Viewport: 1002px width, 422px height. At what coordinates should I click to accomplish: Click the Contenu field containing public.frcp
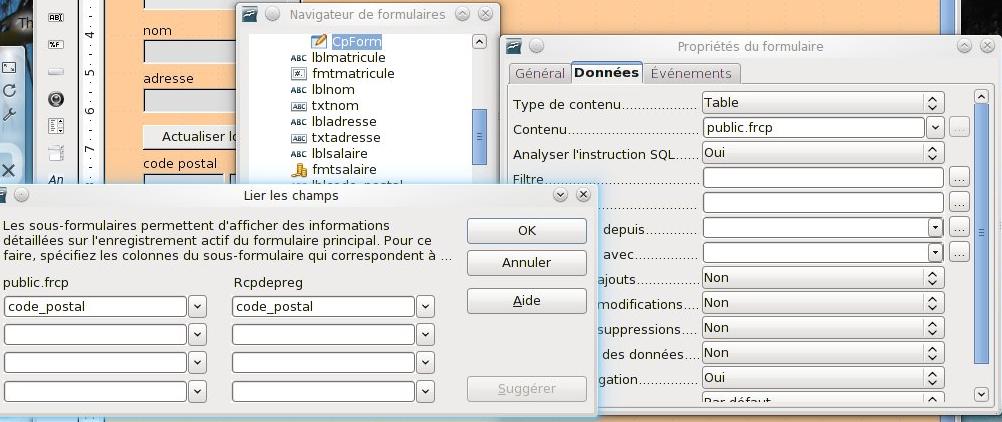tap(813, 128)
